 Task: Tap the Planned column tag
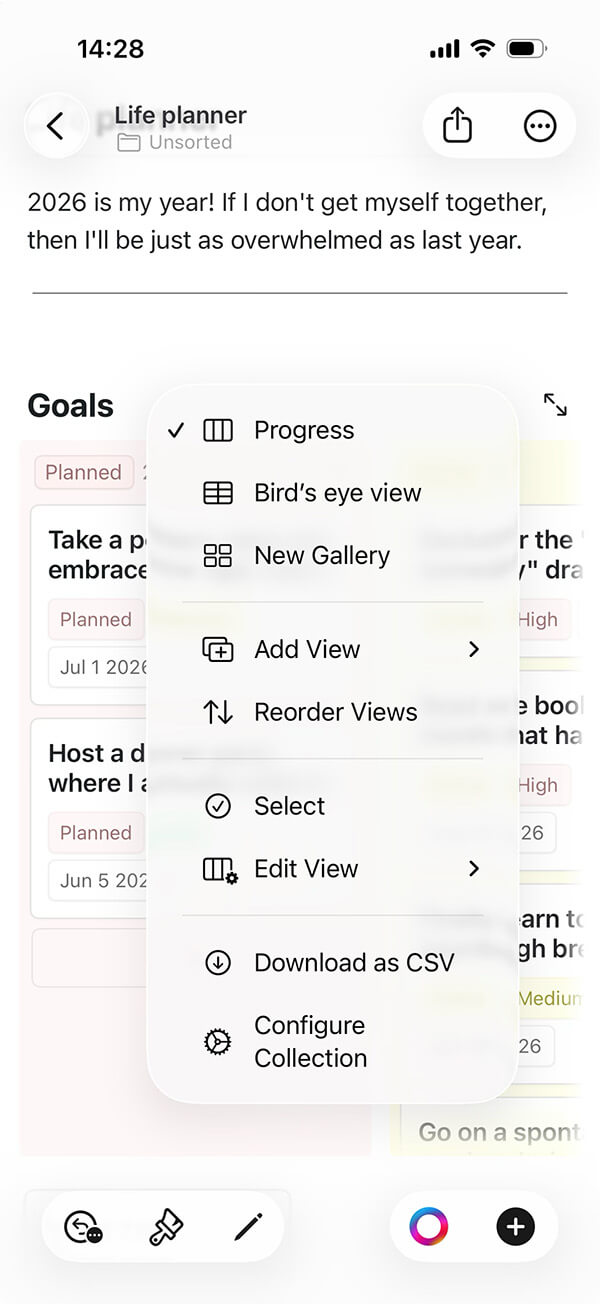coord(84,472)
